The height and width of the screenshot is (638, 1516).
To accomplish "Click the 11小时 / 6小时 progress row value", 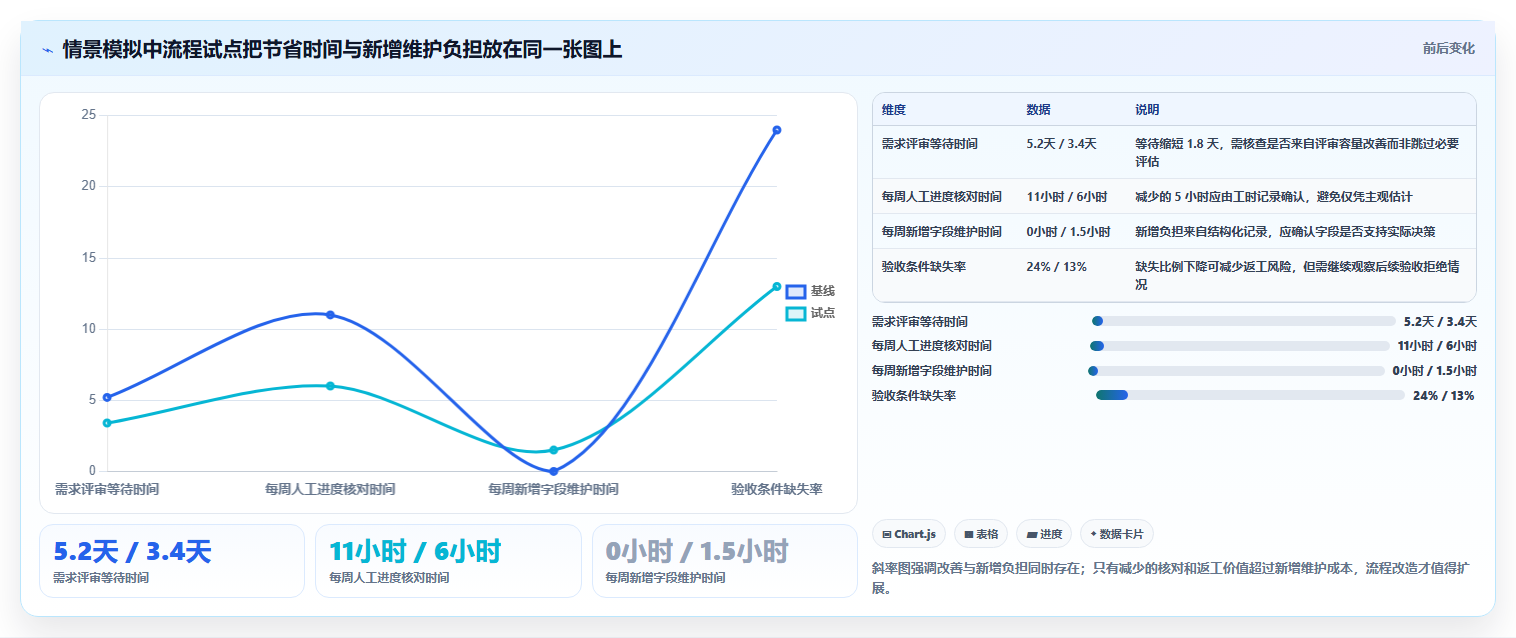I will click(1437, 346).
